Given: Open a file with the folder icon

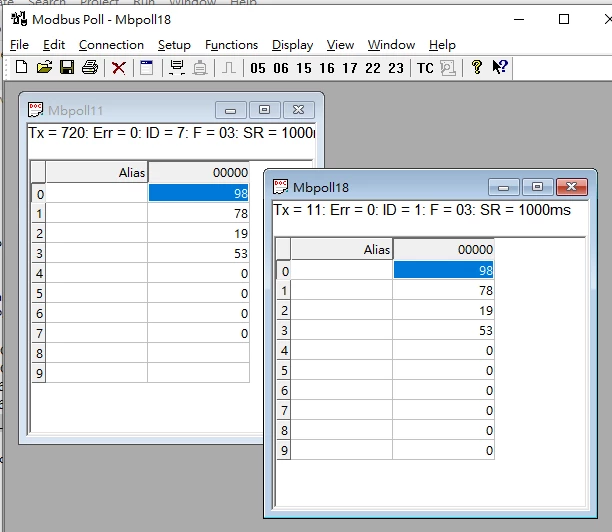Looking at the screenshot, I should tap(44, 67).
